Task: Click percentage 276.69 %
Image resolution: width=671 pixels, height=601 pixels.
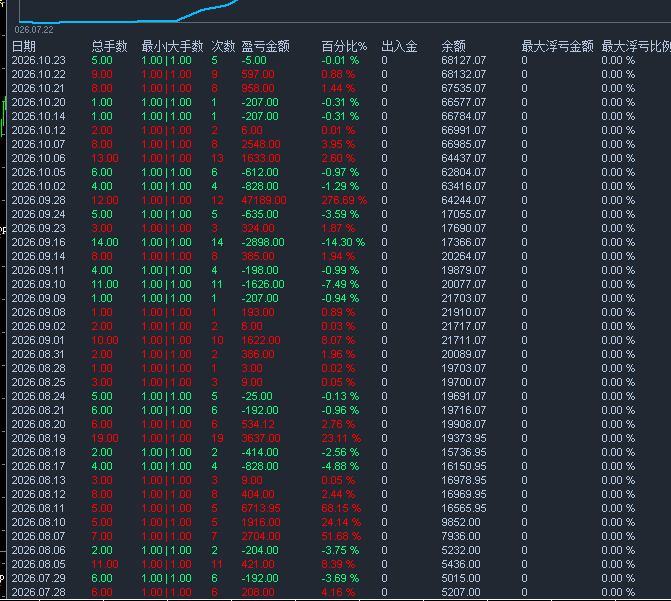Action: 344,200
